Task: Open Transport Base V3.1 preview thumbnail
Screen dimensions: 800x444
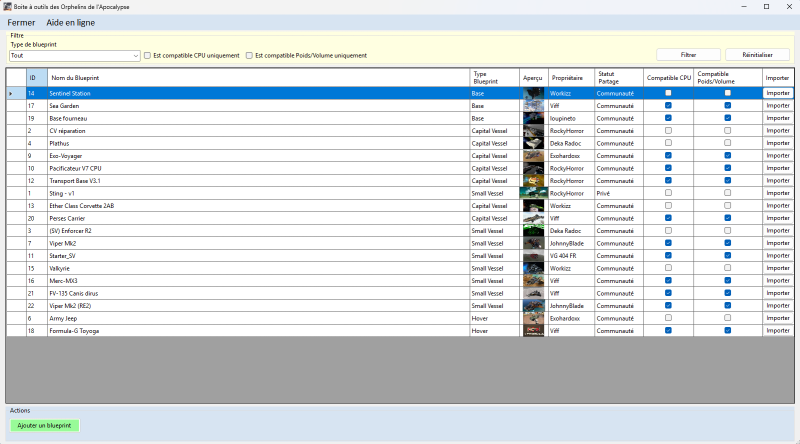Action: click(x=534, y=181)
